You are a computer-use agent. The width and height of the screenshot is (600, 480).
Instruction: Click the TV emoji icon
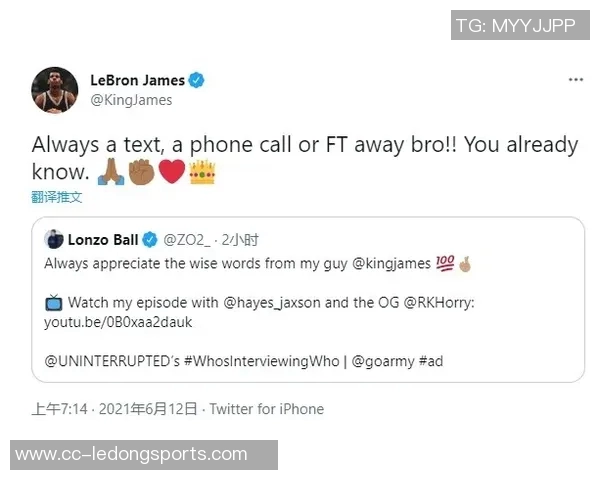point(54,303)
